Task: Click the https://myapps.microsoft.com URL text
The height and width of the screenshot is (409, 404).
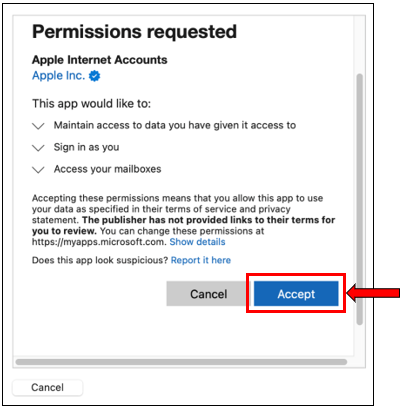Action: pos(98,242)
